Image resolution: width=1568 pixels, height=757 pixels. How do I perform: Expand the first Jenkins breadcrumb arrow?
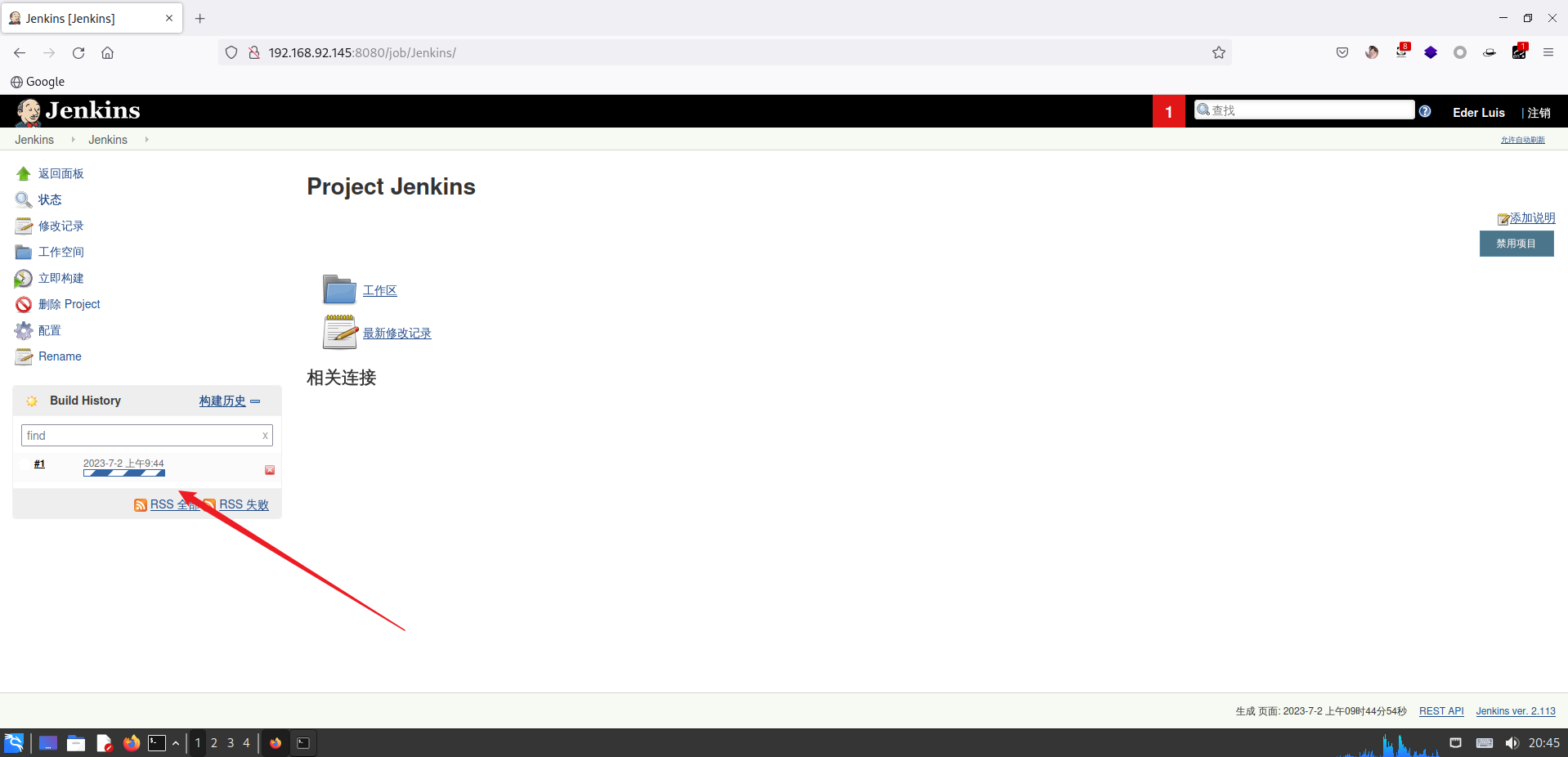point(73,140)
